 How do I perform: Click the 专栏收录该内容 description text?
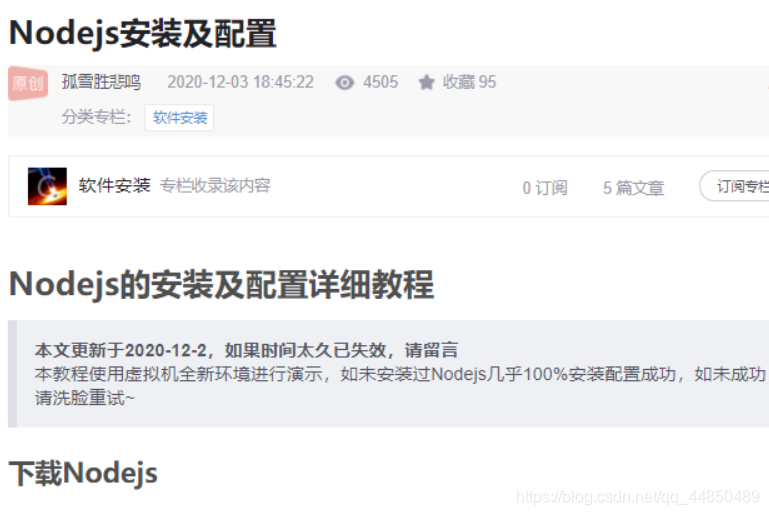[x=215, y=185]
